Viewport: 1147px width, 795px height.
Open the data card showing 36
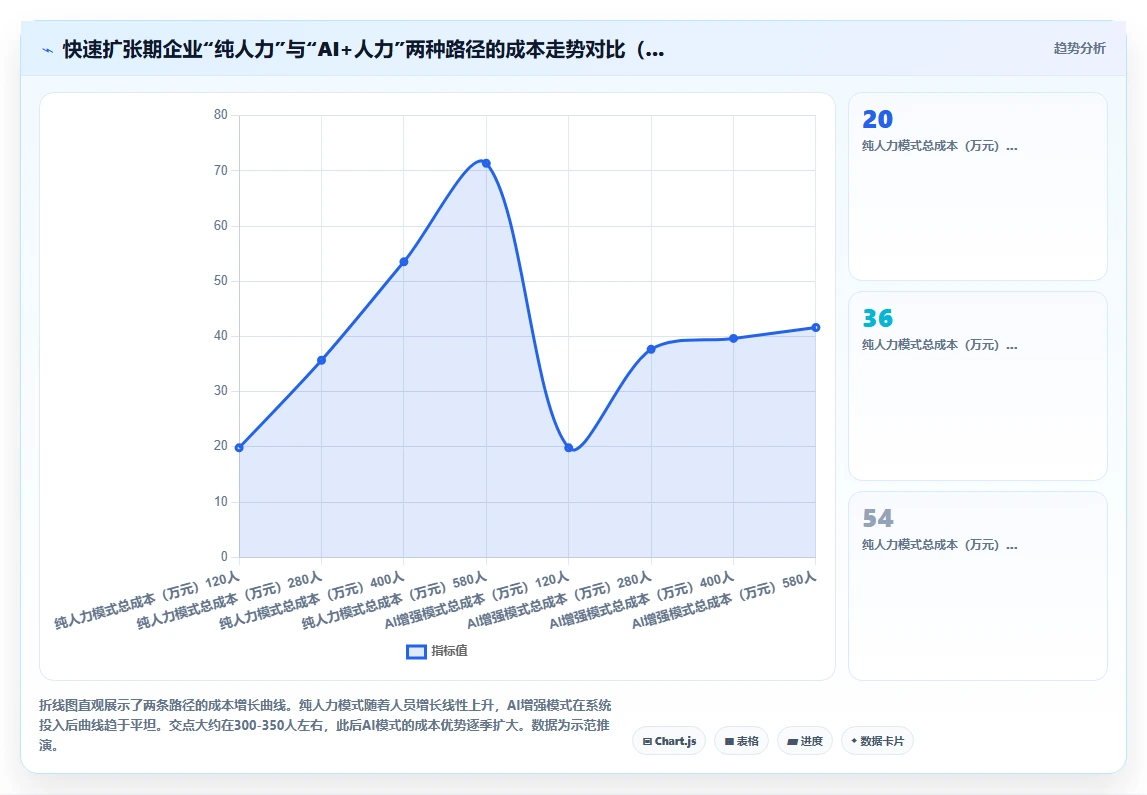click(977, 386)
